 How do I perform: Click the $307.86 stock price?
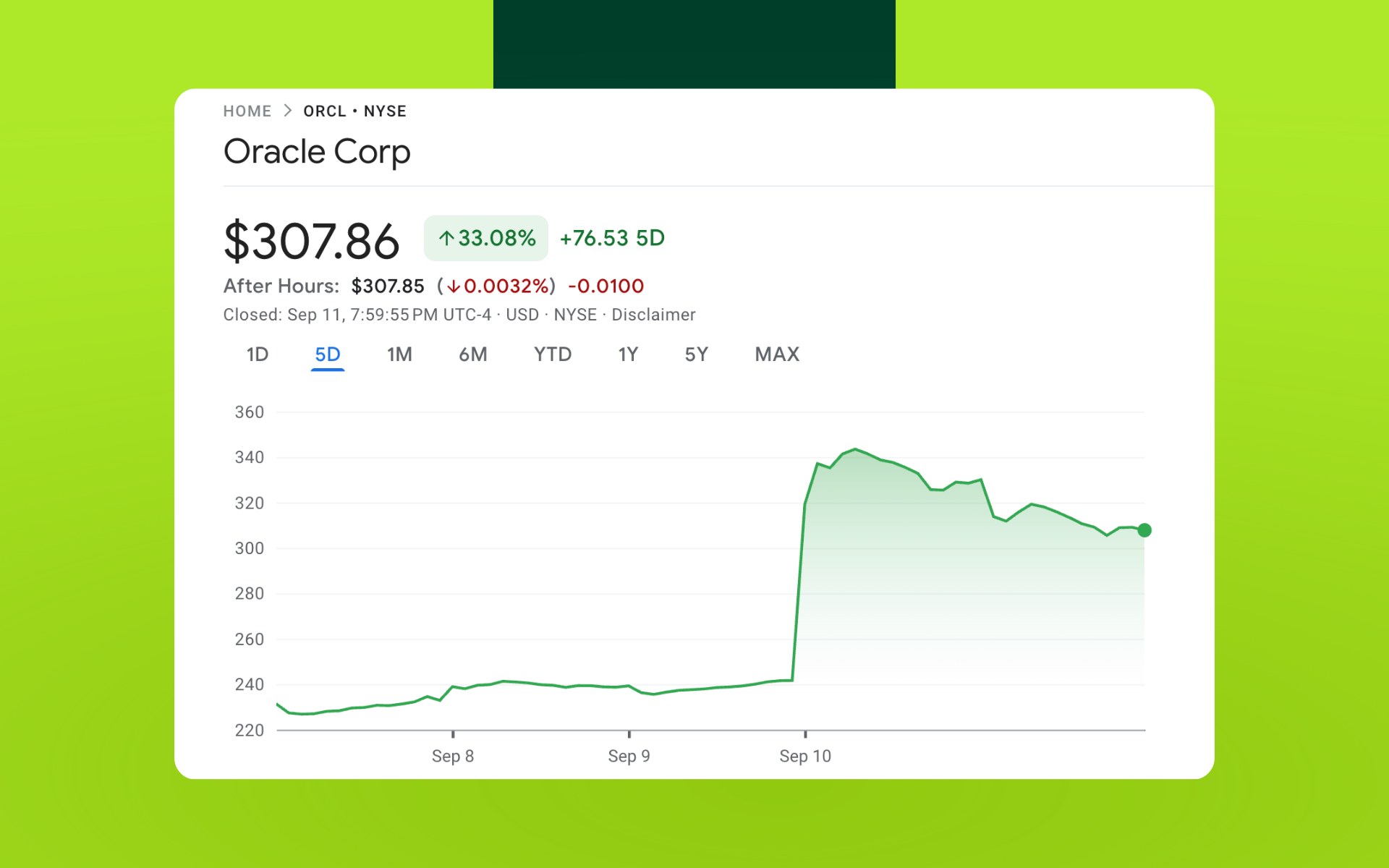[x=311, y=241]
